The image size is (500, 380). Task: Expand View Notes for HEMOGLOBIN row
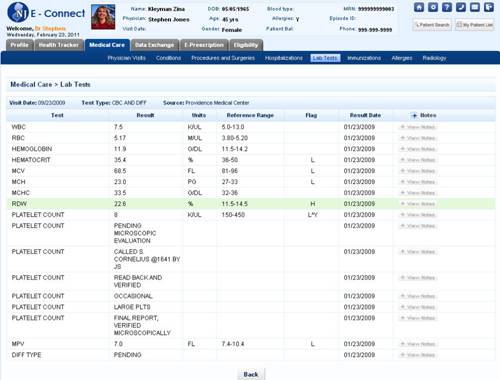418,149
